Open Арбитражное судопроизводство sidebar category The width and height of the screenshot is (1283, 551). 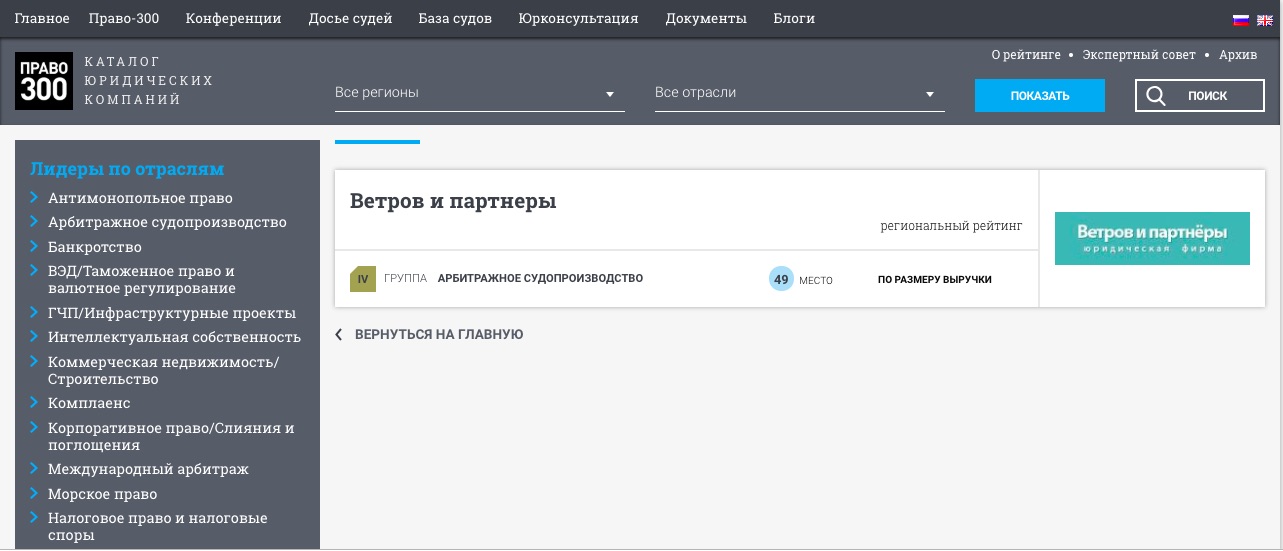pyautogui.click(x=167, y=222)
